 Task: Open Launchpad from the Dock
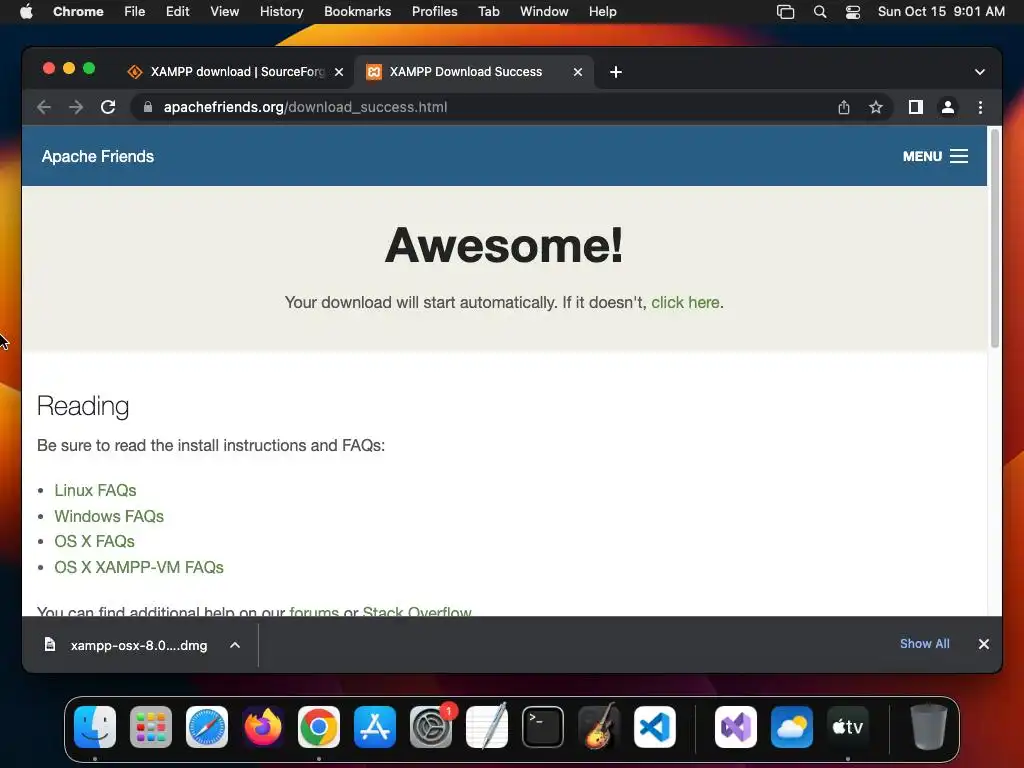151,727
